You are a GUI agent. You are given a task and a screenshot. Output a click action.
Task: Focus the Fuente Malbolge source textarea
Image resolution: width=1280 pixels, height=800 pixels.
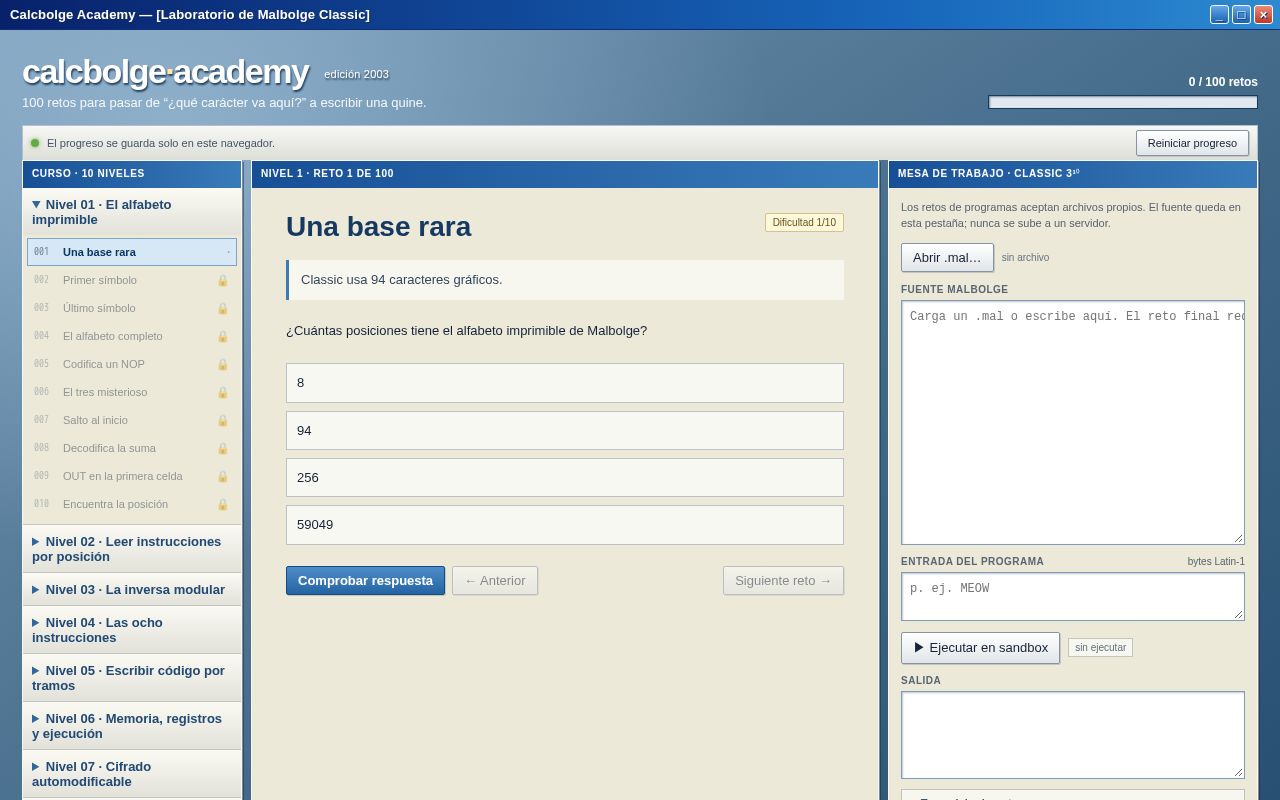[x=1073, y=423]
